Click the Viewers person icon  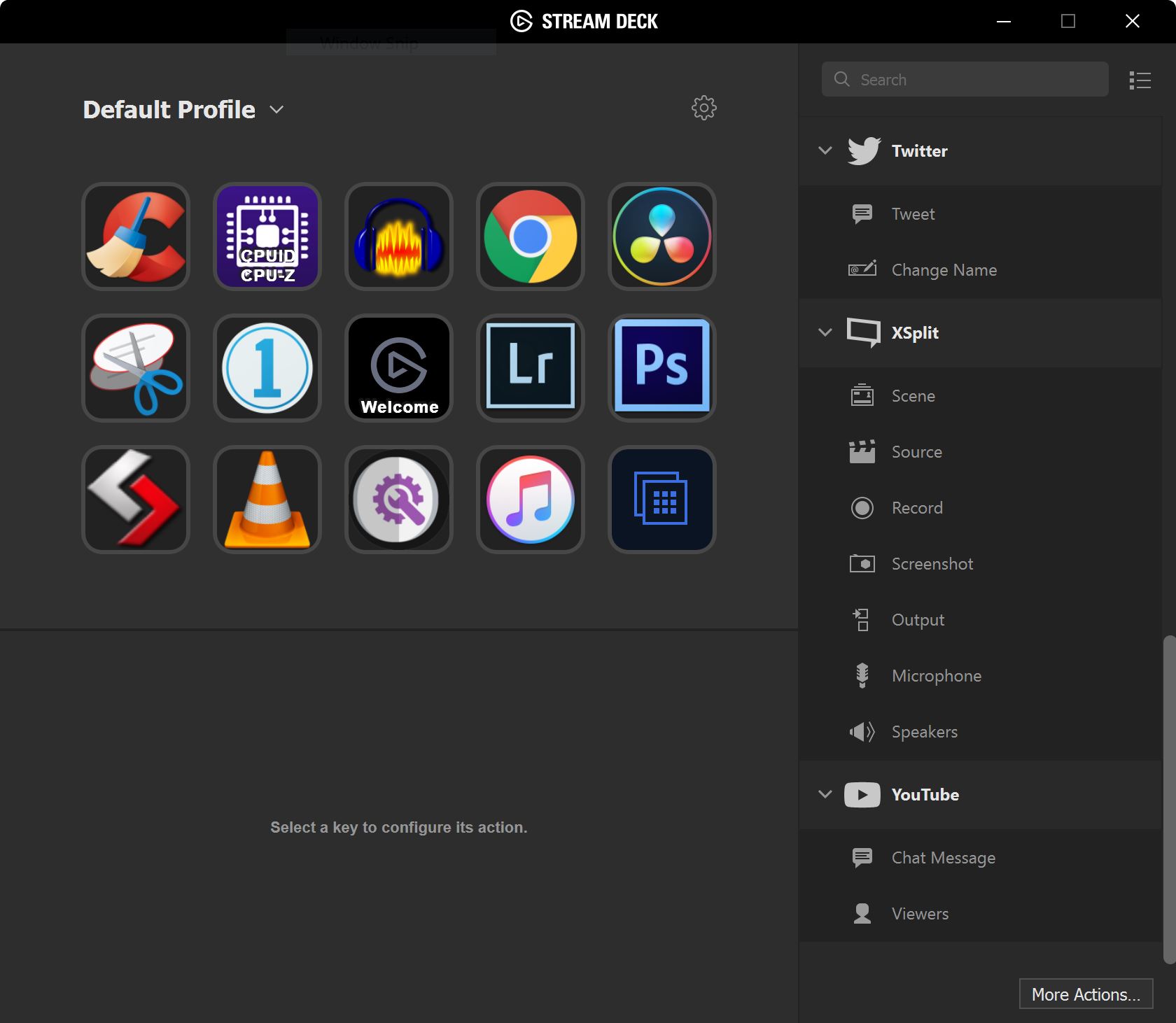[862, 914]
